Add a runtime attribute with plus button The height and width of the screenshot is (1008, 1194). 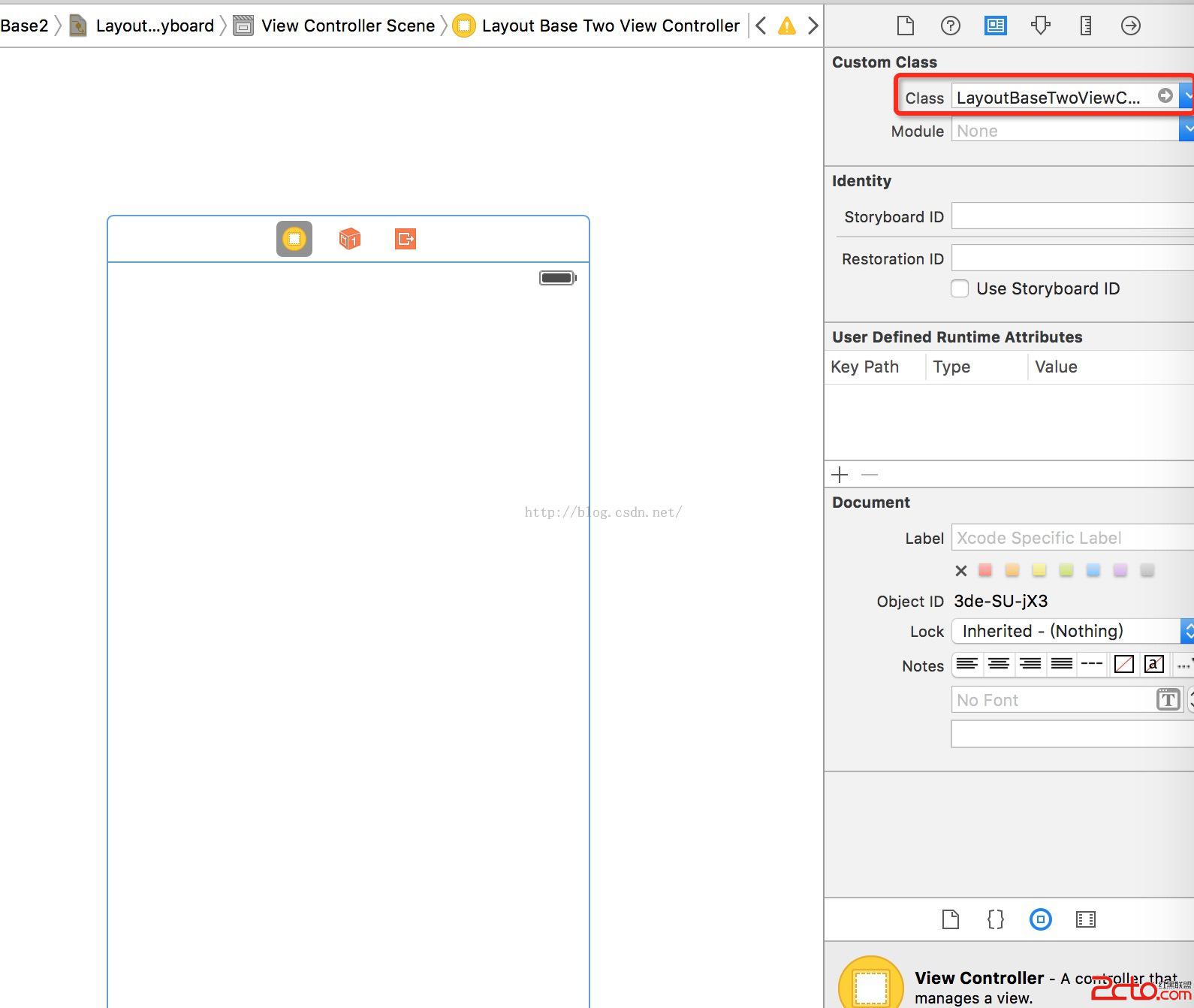tap(840, 475)
